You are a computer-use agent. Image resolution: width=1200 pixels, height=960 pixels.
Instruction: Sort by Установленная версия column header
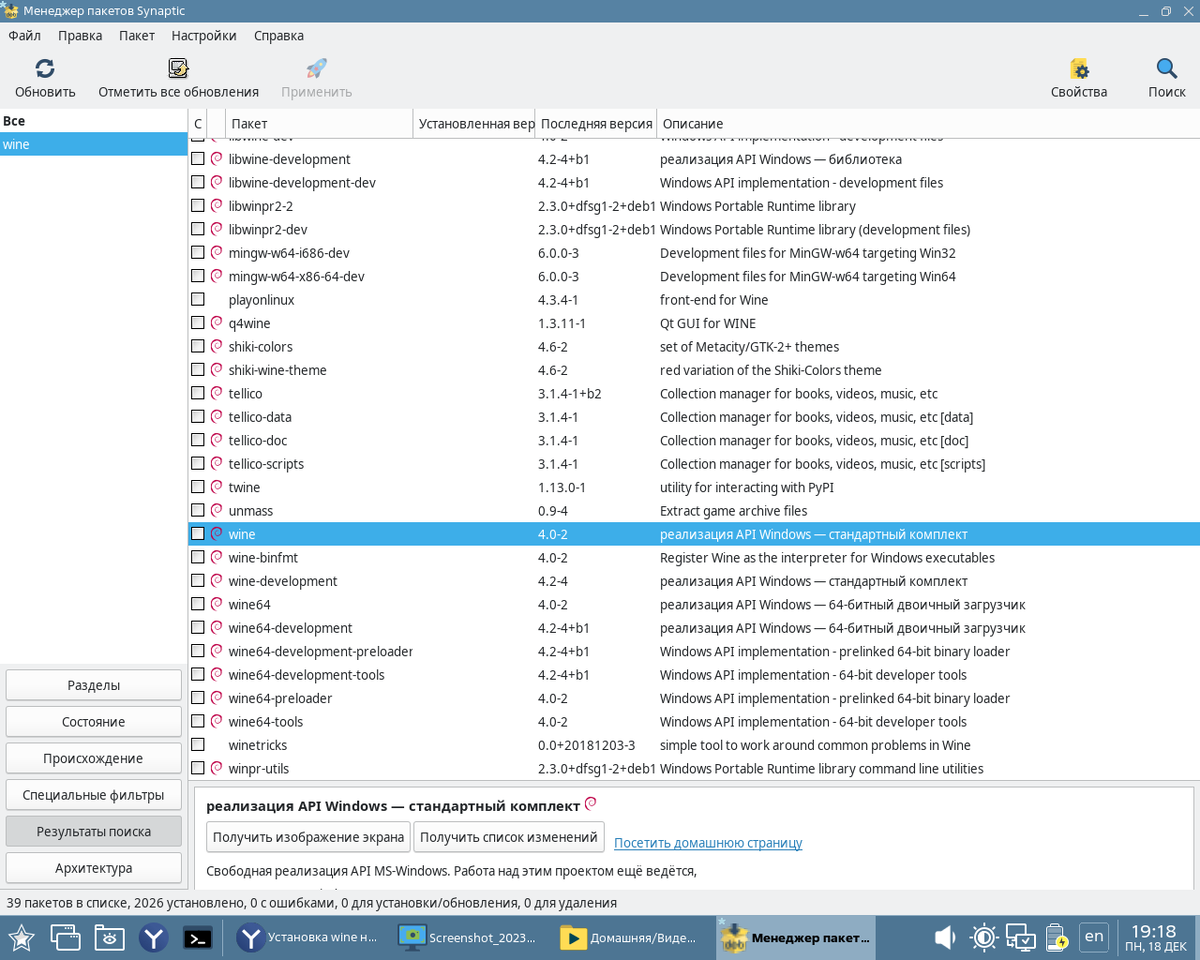[475, 124]
